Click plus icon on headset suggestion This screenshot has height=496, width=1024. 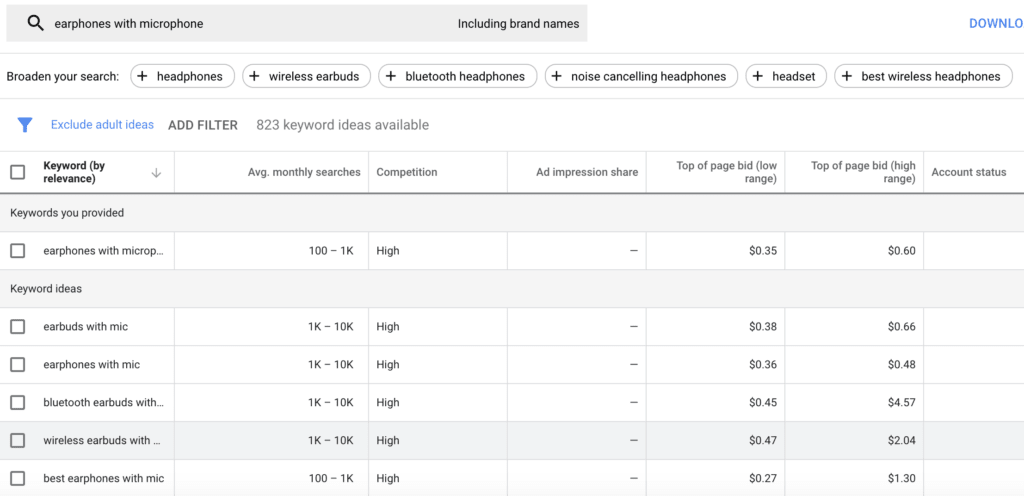758,76
